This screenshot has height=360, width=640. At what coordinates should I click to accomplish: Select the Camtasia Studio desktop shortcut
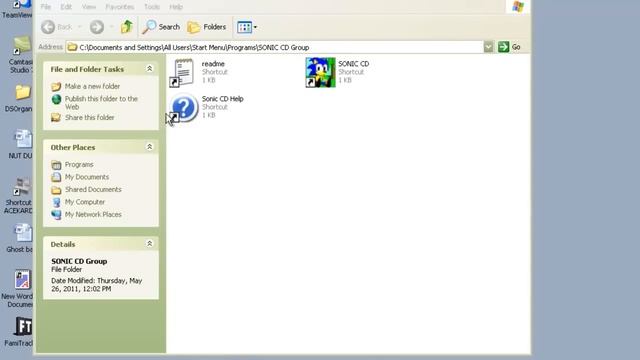tap(21, 55)
